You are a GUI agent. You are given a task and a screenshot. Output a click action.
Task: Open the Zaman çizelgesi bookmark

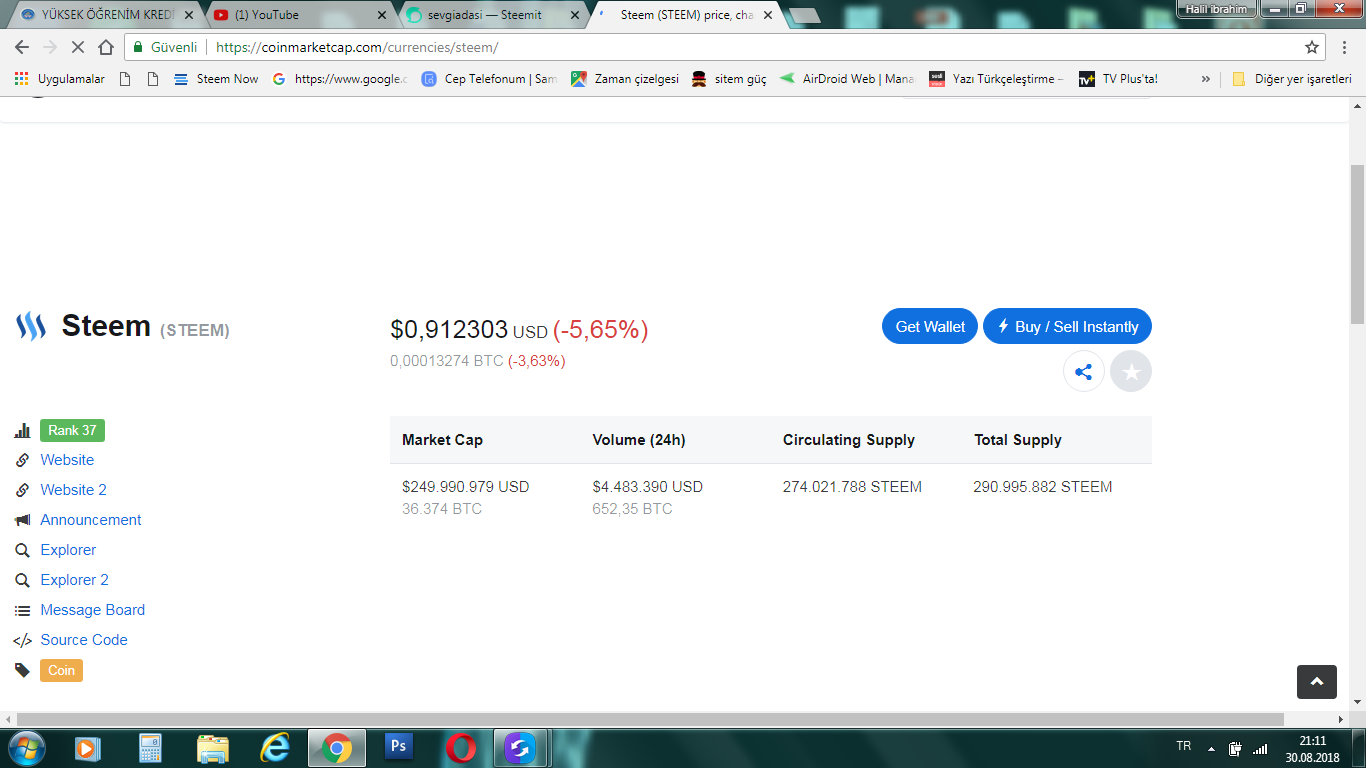[x=625, y=79]
